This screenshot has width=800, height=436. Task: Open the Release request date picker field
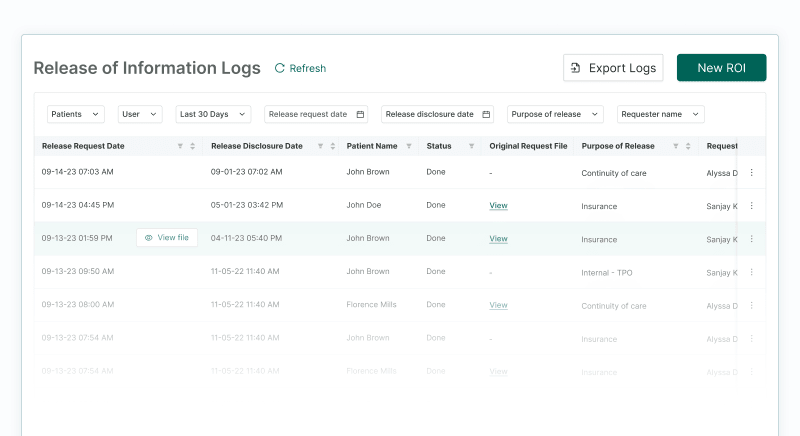[316, 114]
